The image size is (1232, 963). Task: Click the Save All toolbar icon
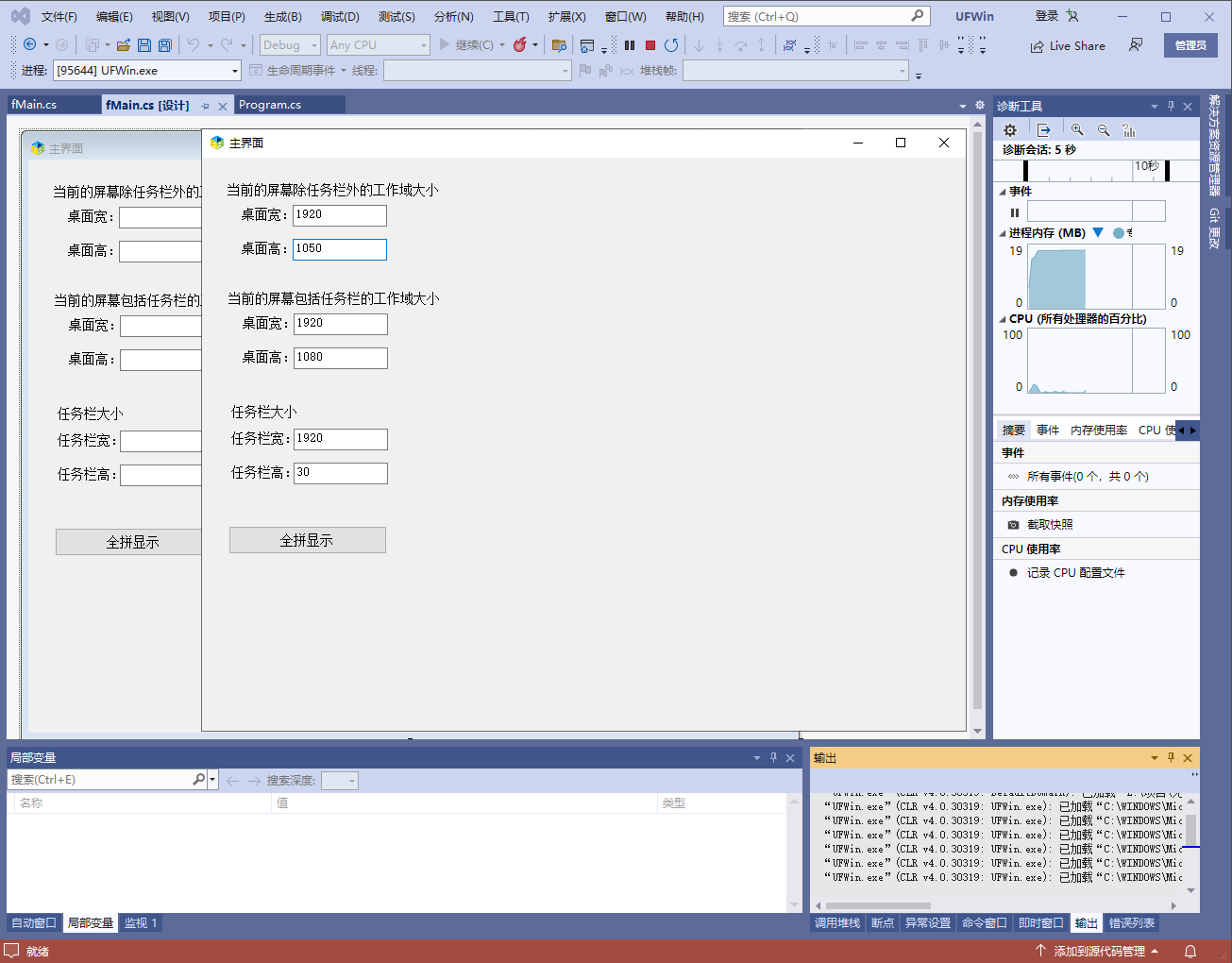coord(165,45)
